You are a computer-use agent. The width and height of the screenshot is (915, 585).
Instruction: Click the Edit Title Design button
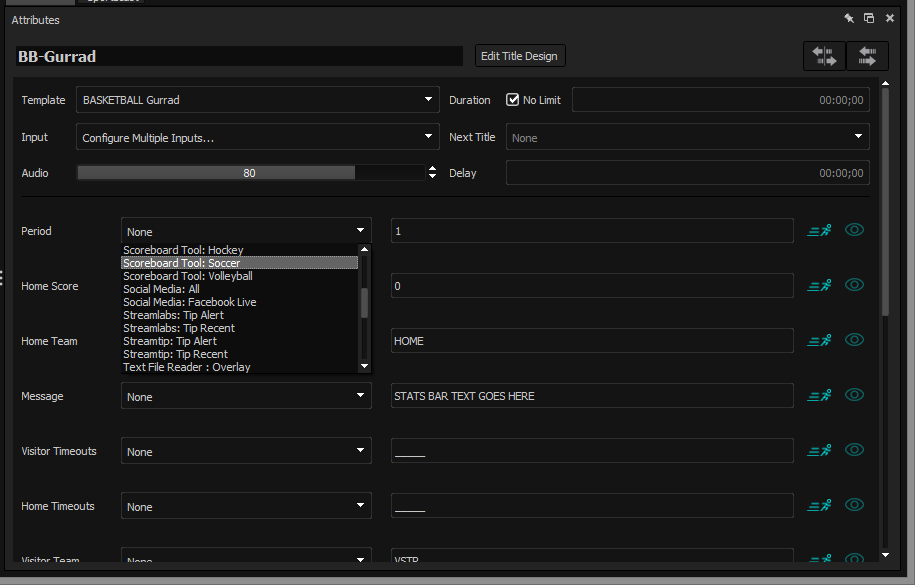point(519,56)
